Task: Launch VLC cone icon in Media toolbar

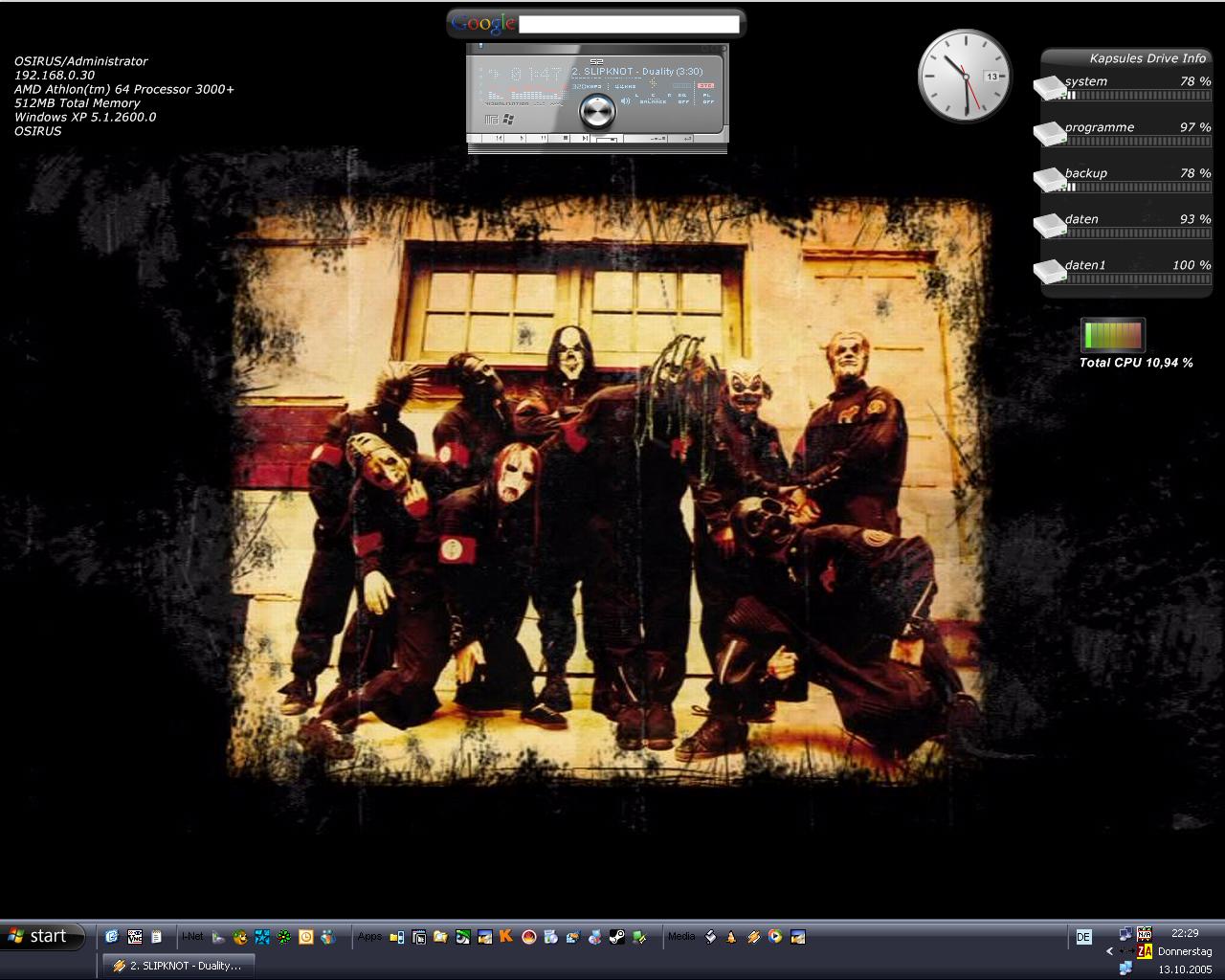Action: 731,937
